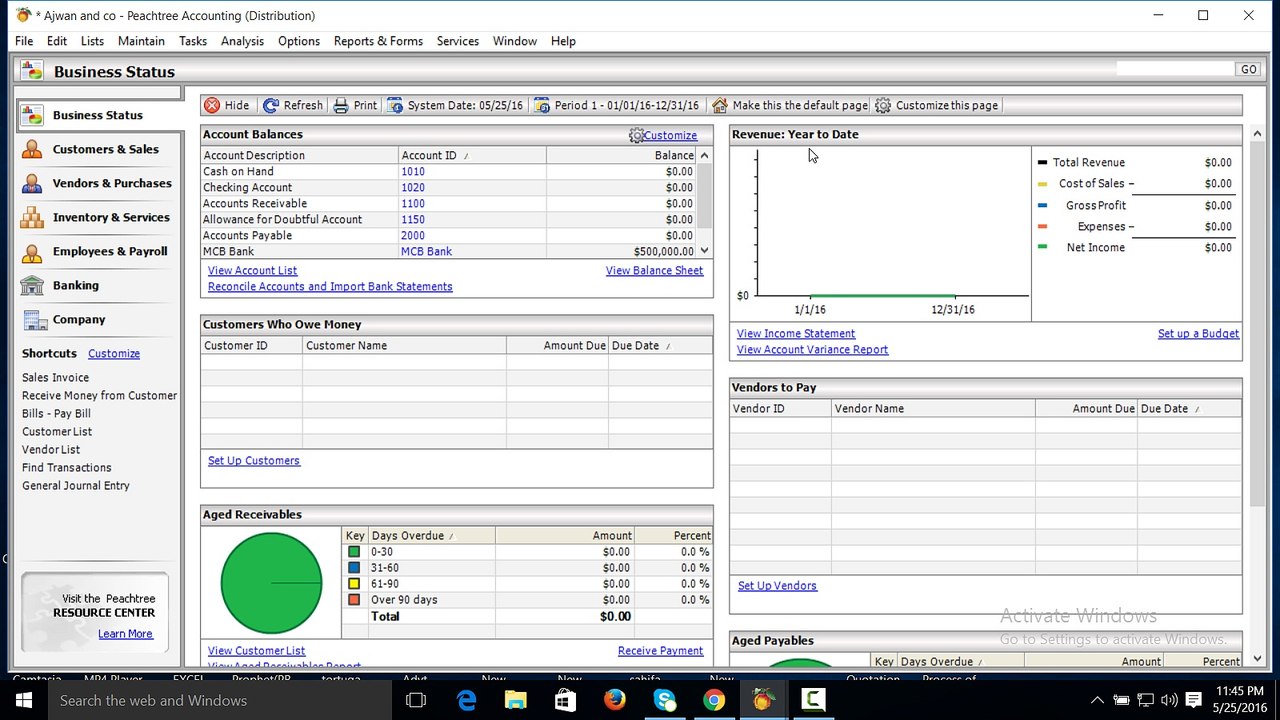
Task: Open the Windows Start menu
Action: (24, 700)
